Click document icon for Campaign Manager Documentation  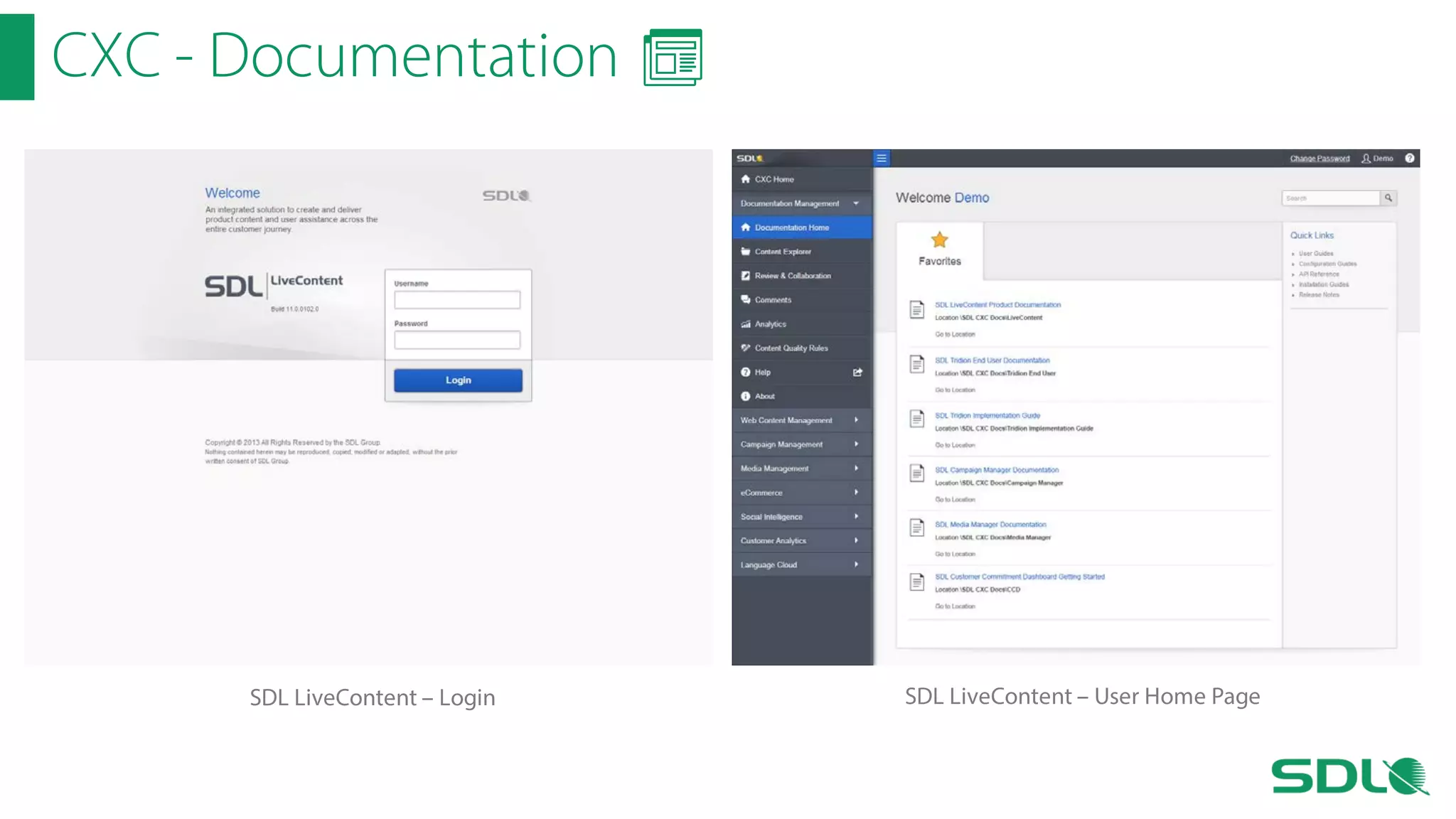click(x=917, y=473)
